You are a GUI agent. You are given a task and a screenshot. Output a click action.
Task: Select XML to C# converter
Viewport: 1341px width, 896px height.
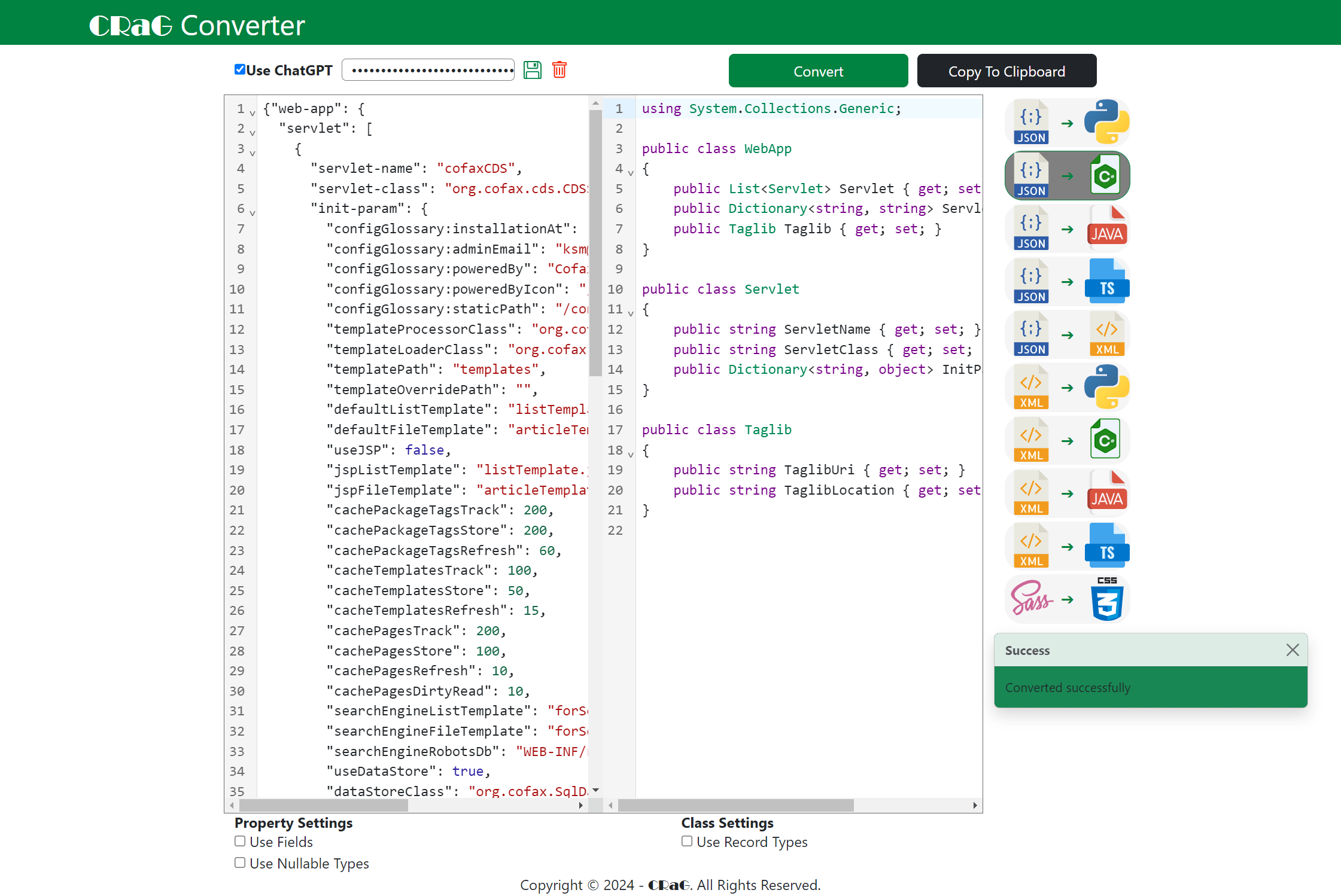point(1067,441)
